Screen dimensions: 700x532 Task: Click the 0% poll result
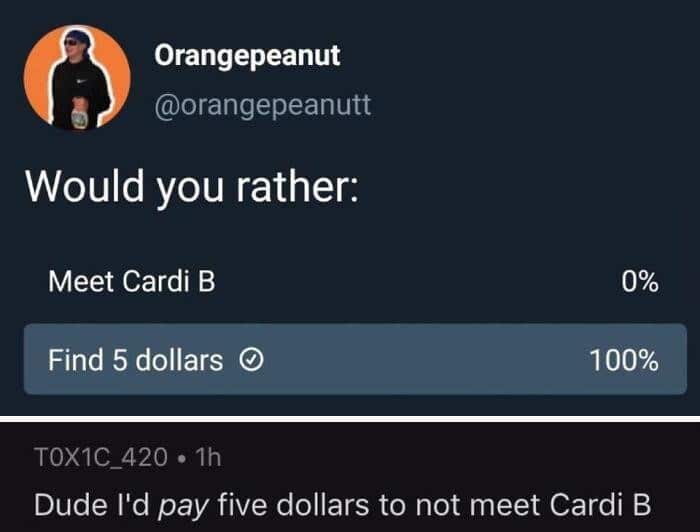coord(640,282)
